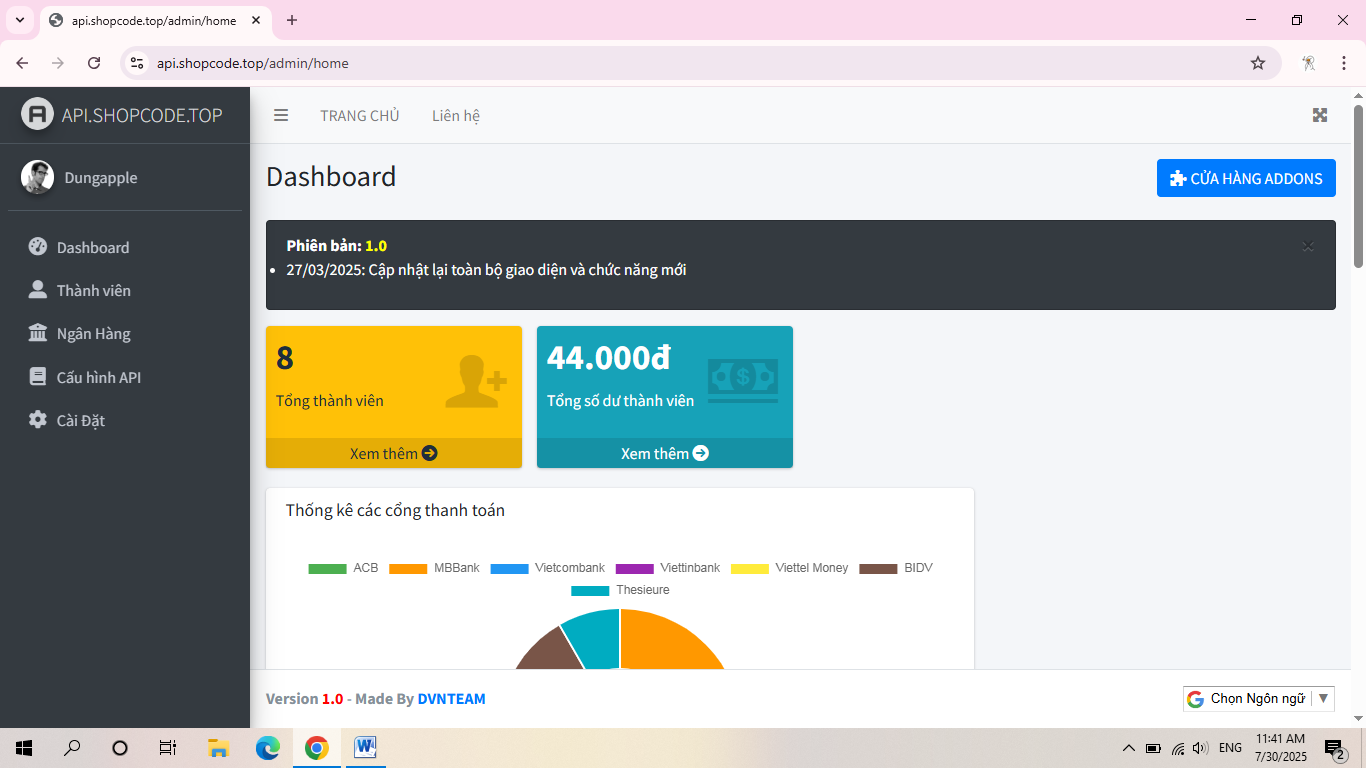1366x768 pixels.
Task: Open Task View on the taskbar
Action: (x=168, y=748)
